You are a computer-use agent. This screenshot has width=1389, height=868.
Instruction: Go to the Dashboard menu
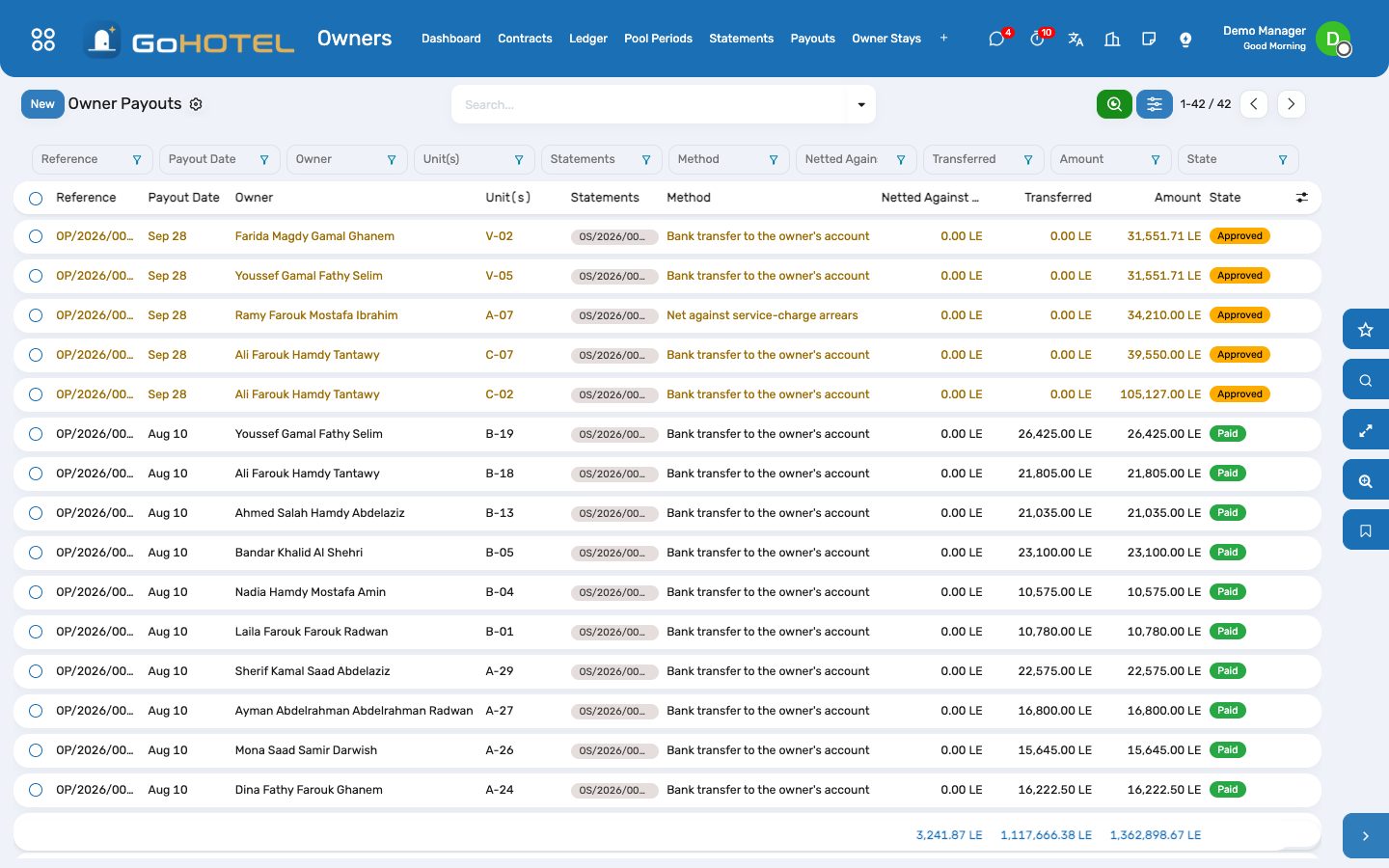coord(450,39)
